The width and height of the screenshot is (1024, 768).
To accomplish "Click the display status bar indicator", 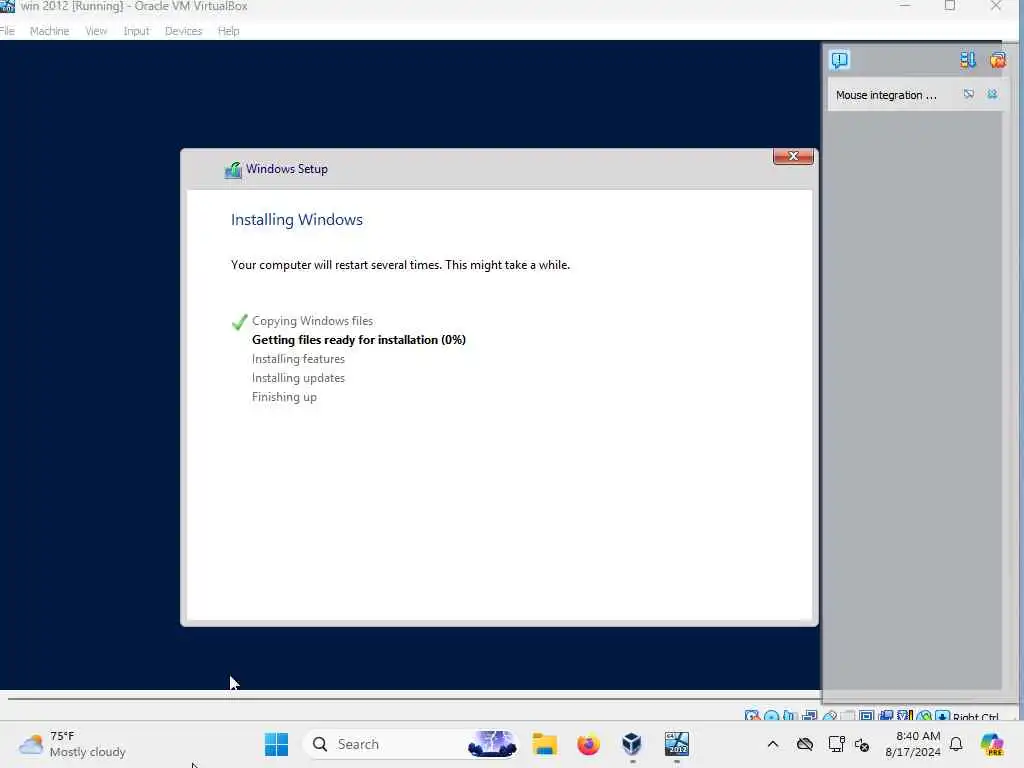I will tap(867, 716).
